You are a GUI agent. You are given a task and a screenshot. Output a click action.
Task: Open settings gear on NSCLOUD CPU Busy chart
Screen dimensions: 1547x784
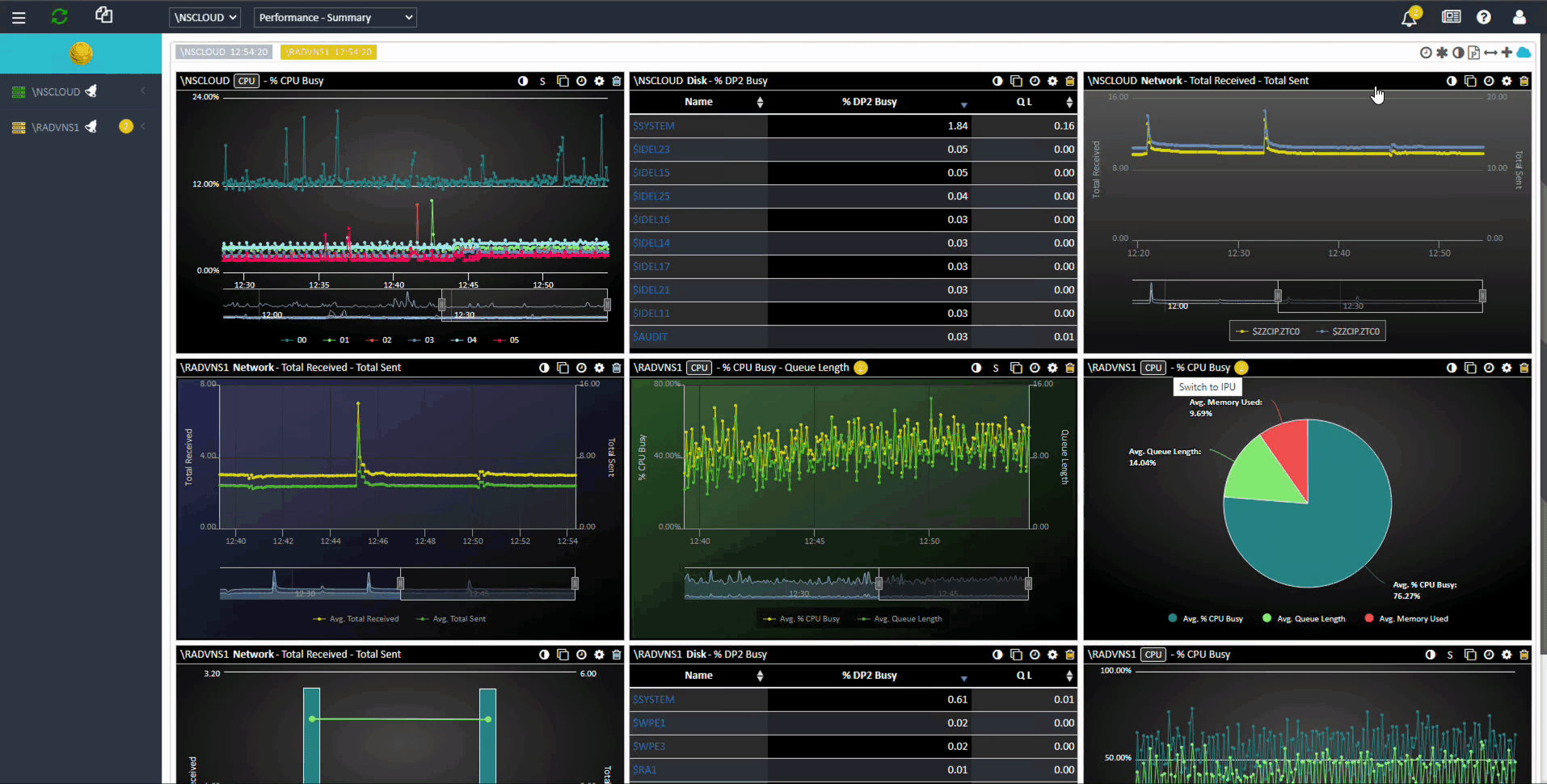pyautogui.click(x=599, y=81)
